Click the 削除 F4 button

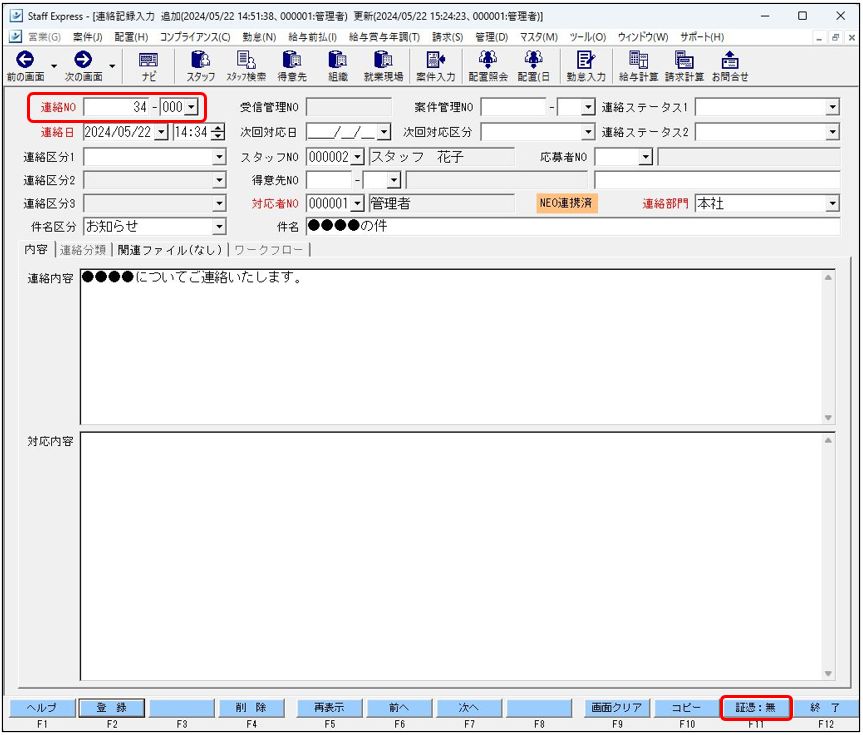[x=251, y=707]
